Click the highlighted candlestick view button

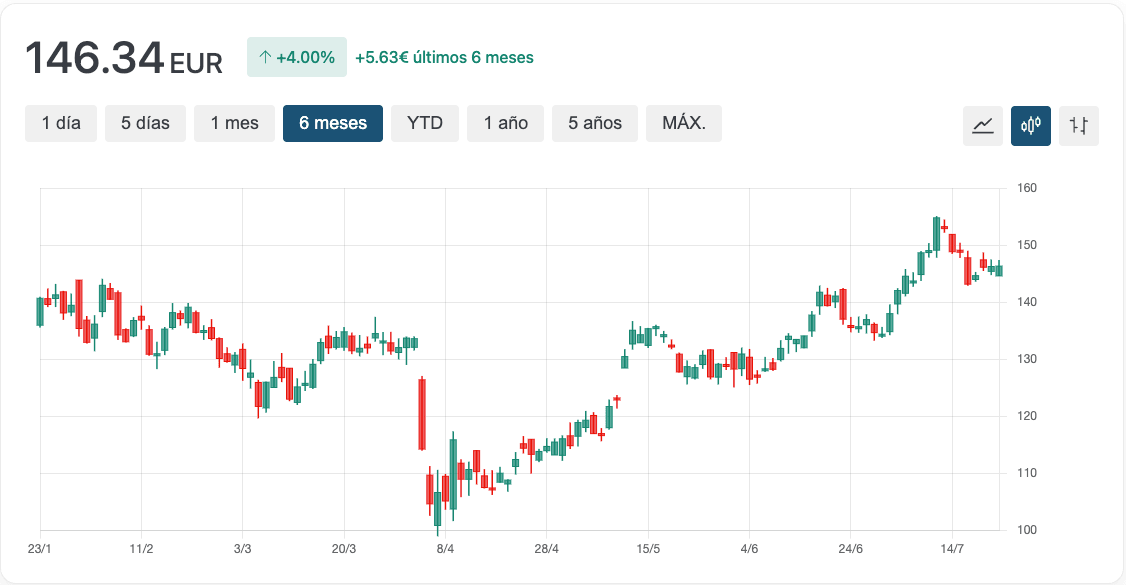[x=1030, y=126]
